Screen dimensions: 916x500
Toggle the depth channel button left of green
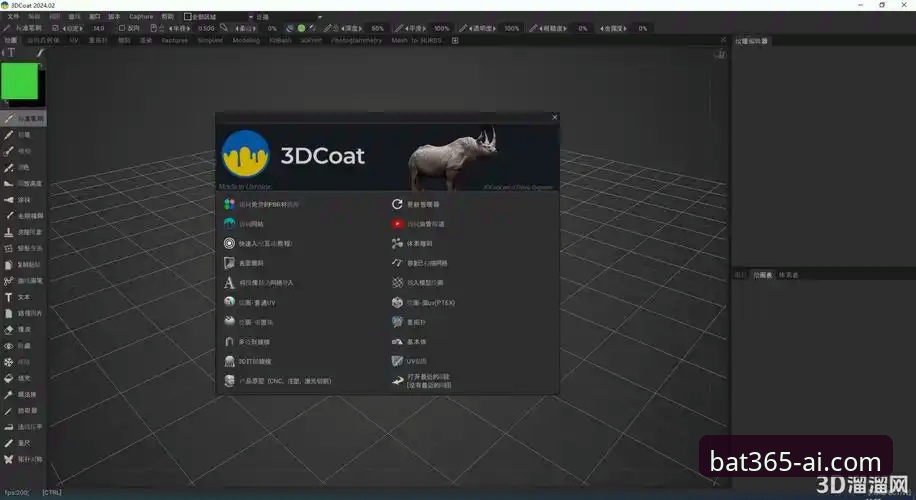click(x=290, y=28)
